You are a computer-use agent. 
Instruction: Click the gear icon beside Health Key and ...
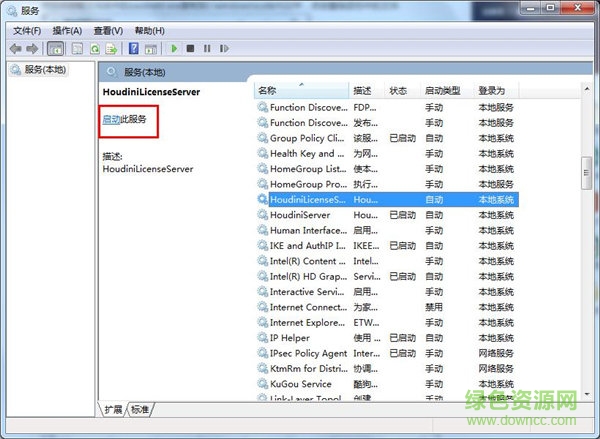point(262,153)
